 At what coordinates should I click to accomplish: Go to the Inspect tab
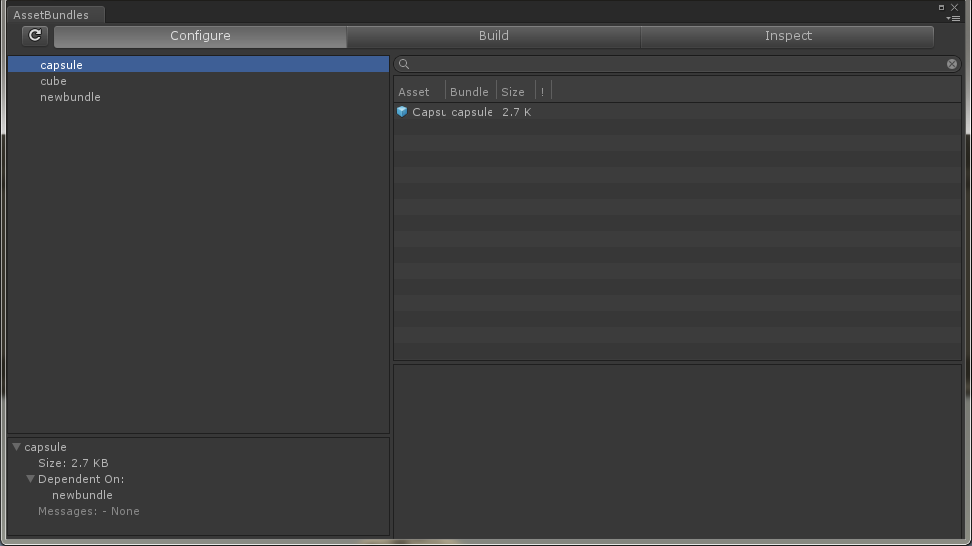787,36
